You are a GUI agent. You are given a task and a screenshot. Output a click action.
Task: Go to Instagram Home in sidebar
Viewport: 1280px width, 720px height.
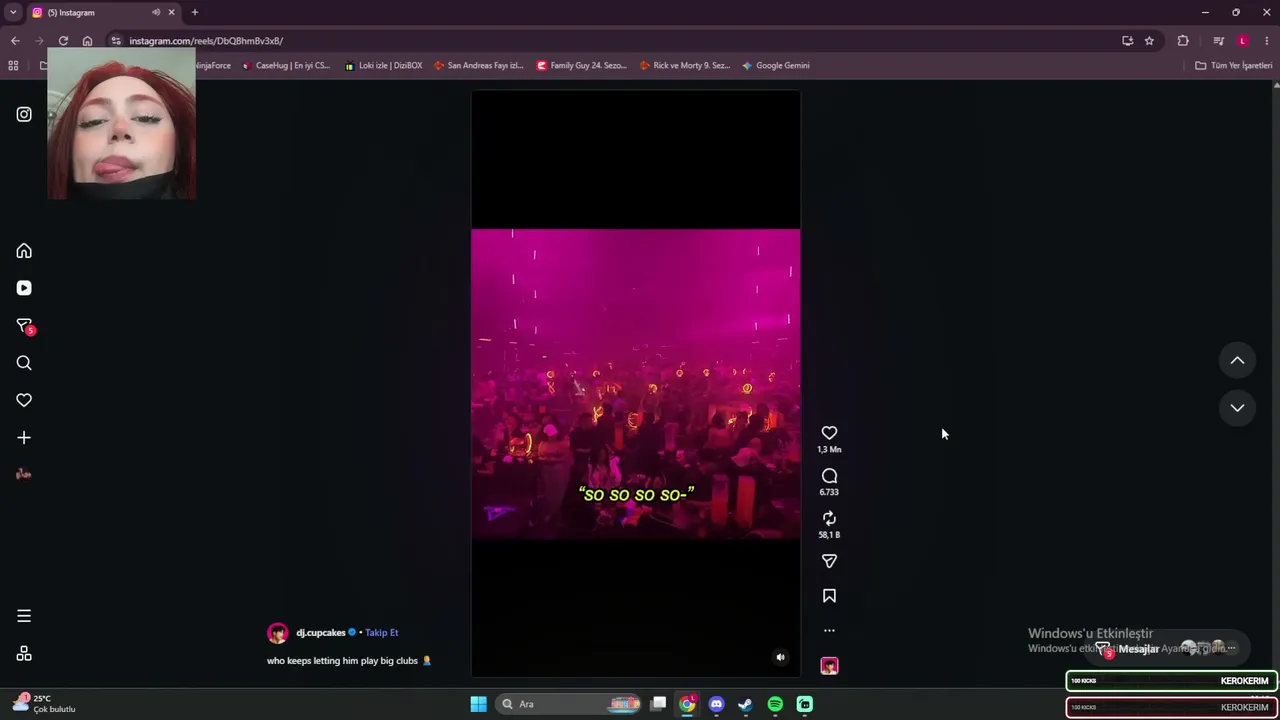click(24, 251)
